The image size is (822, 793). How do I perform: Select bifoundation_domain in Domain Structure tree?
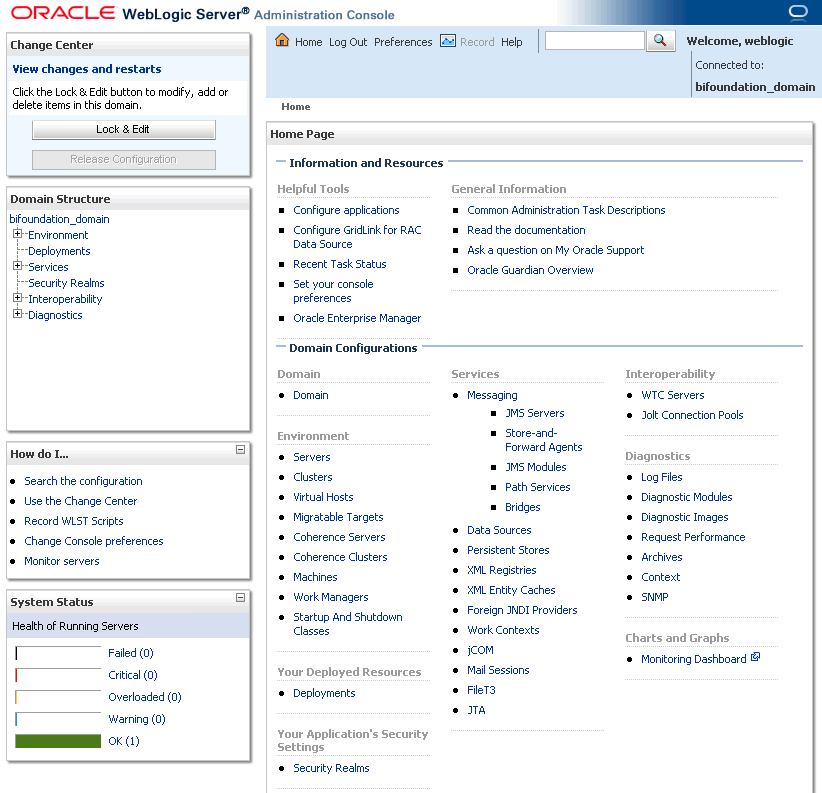point(60,219)
